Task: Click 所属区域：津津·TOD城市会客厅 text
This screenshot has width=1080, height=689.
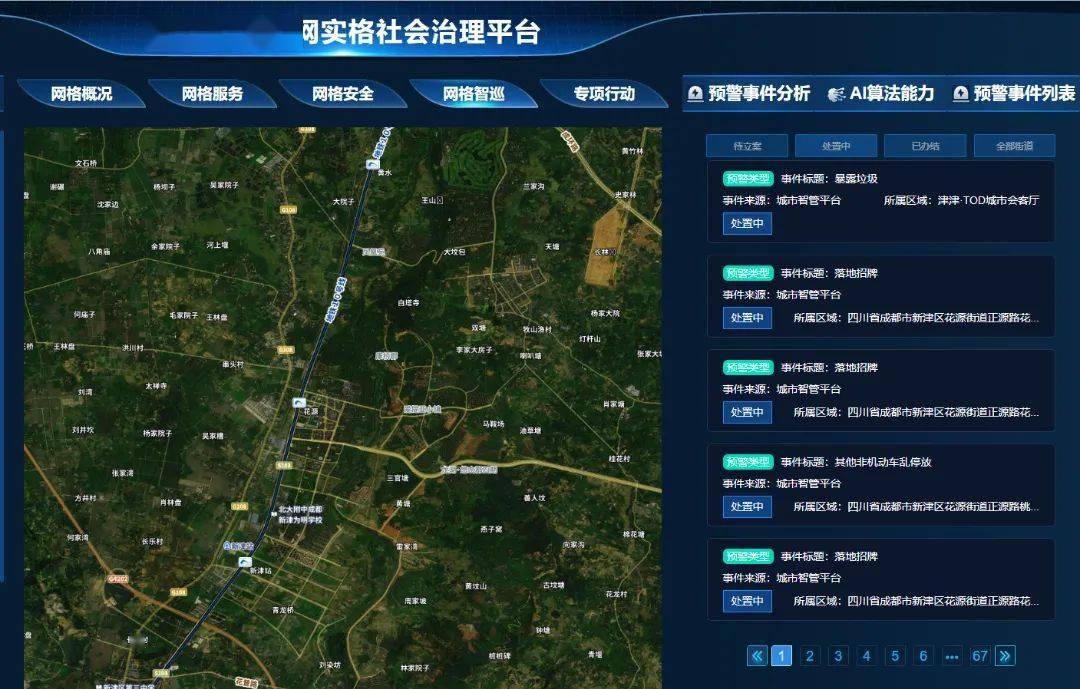Action: 962,200
